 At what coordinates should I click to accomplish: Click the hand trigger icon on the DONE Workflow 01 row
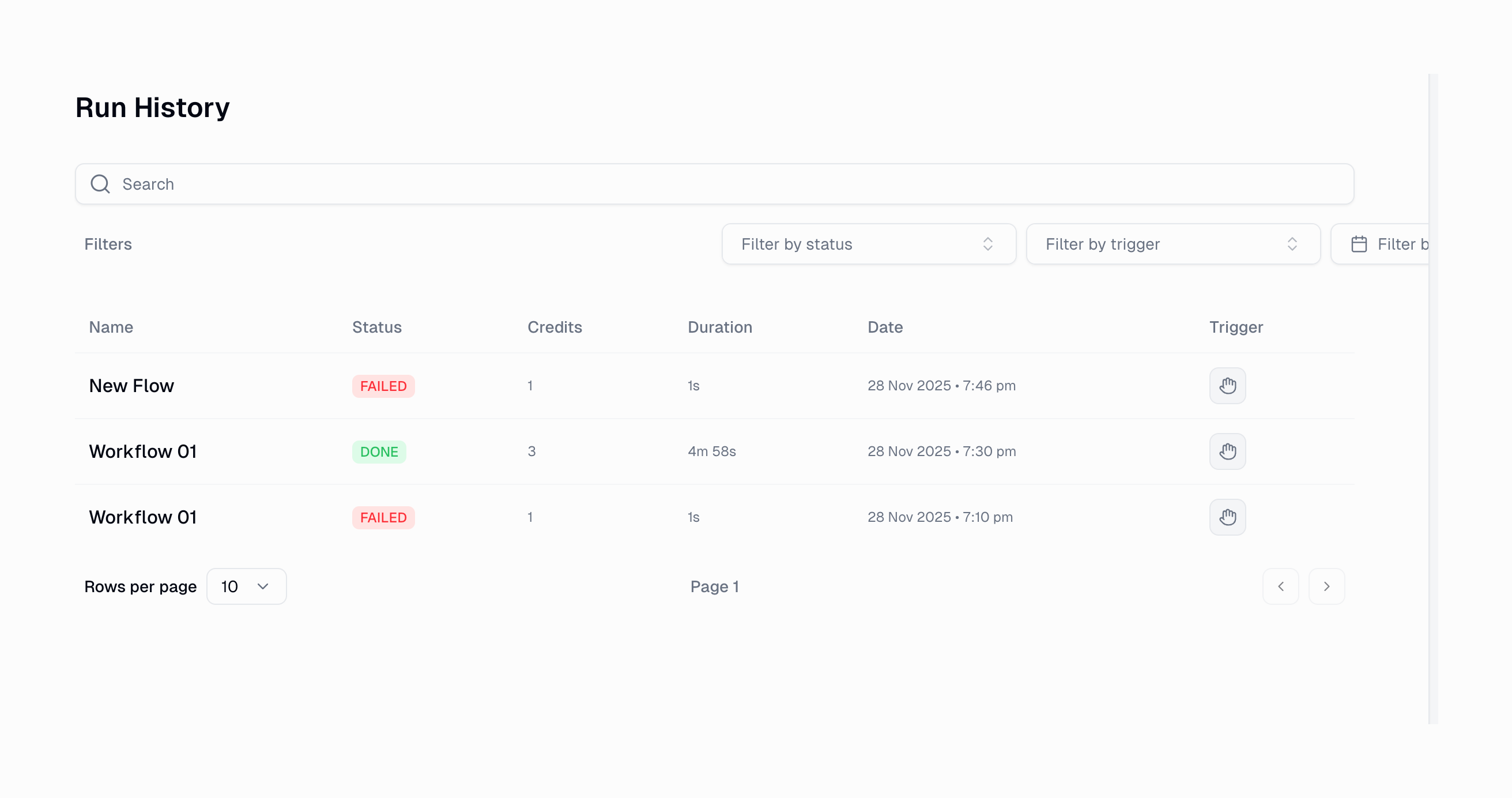click(1227, 451)
